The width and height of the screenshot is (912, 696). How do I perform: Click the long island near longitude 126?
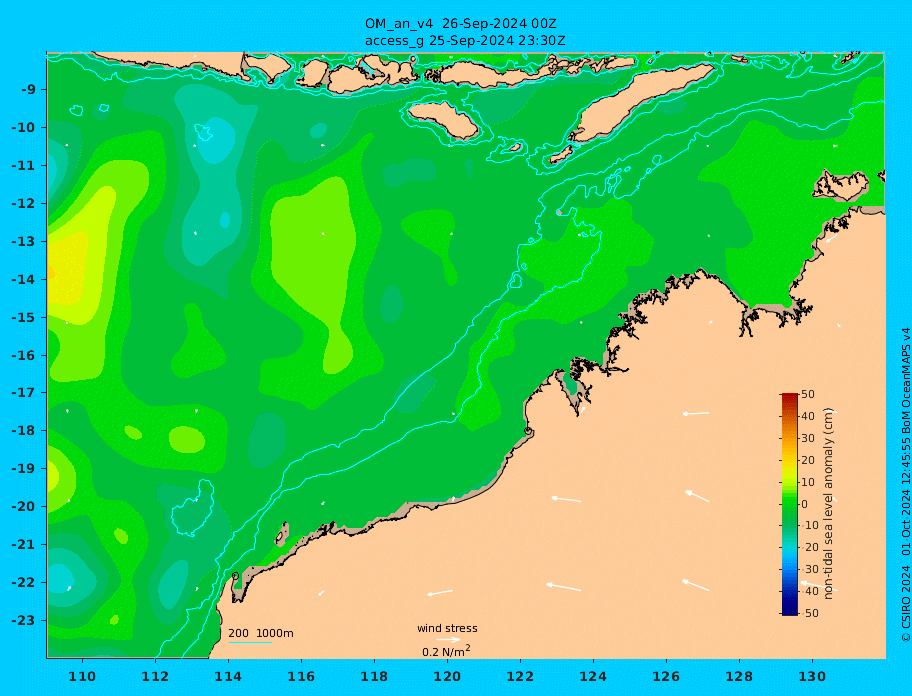(641, 101)
